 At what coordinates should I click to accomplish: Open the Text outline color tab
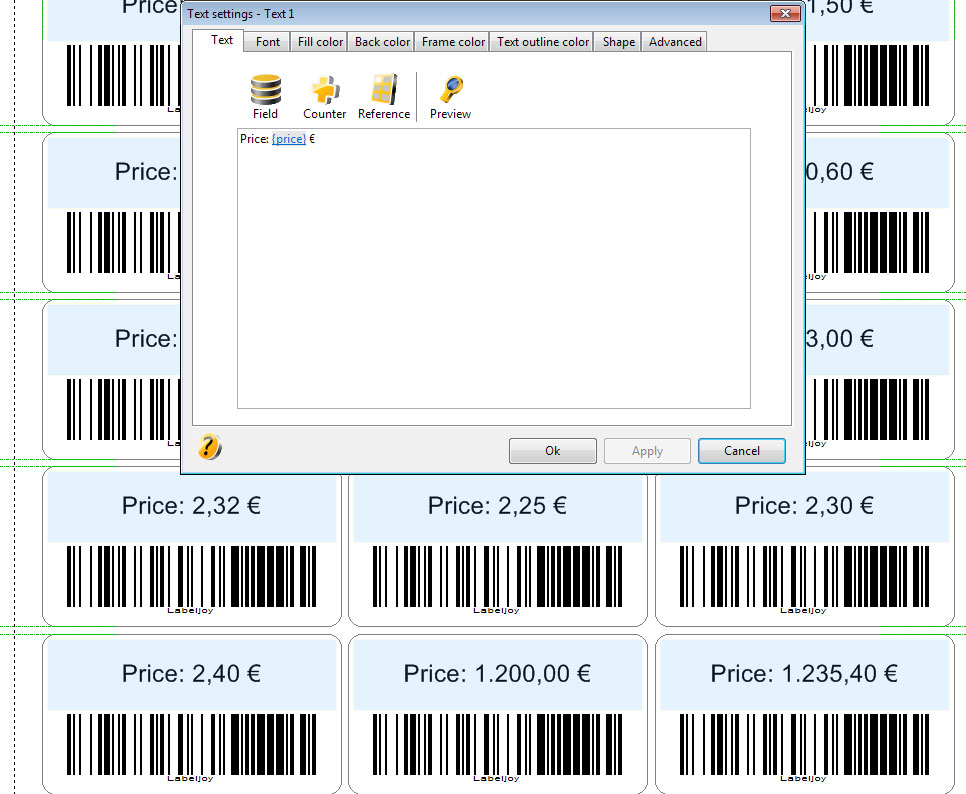(x=543, y=42)
